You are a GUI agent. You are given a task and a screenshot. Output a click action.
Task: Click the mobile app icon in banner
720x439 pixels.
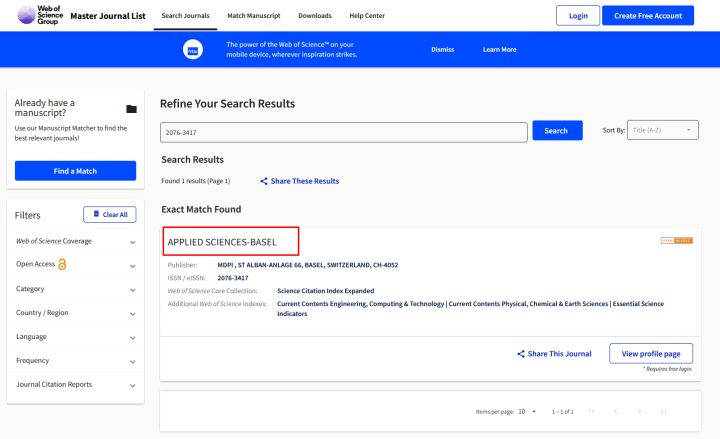[193, 50]
